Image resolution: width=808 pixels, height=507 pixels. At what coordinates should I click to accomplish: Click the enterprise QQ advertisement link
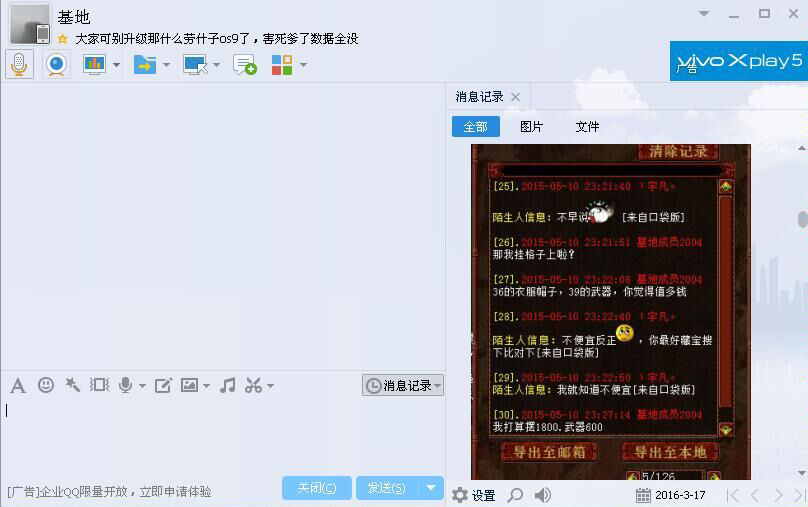(110, 492)
